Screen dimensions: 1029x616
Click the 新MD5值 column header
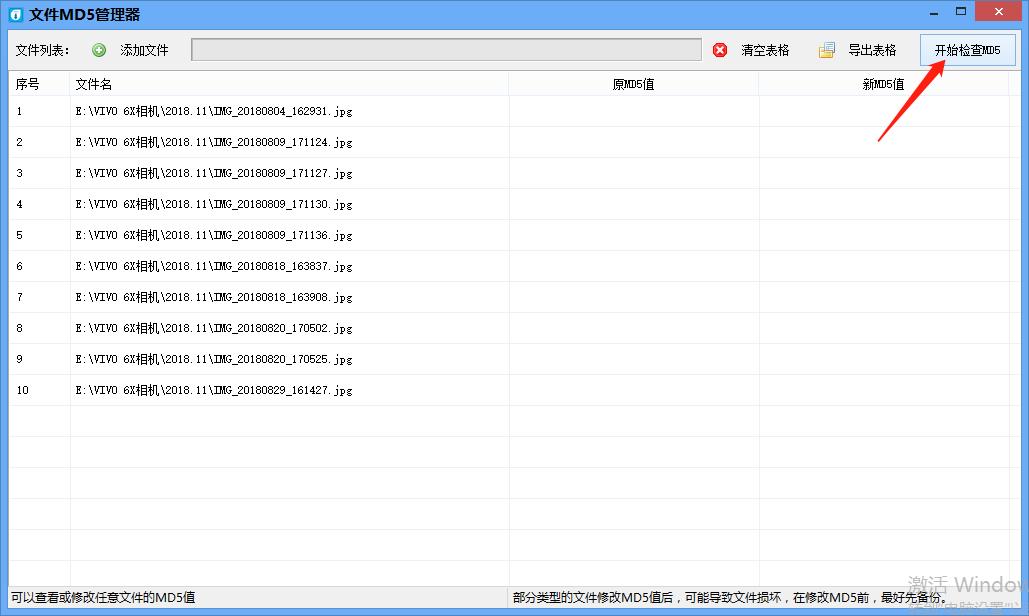(x=883, y=84)
